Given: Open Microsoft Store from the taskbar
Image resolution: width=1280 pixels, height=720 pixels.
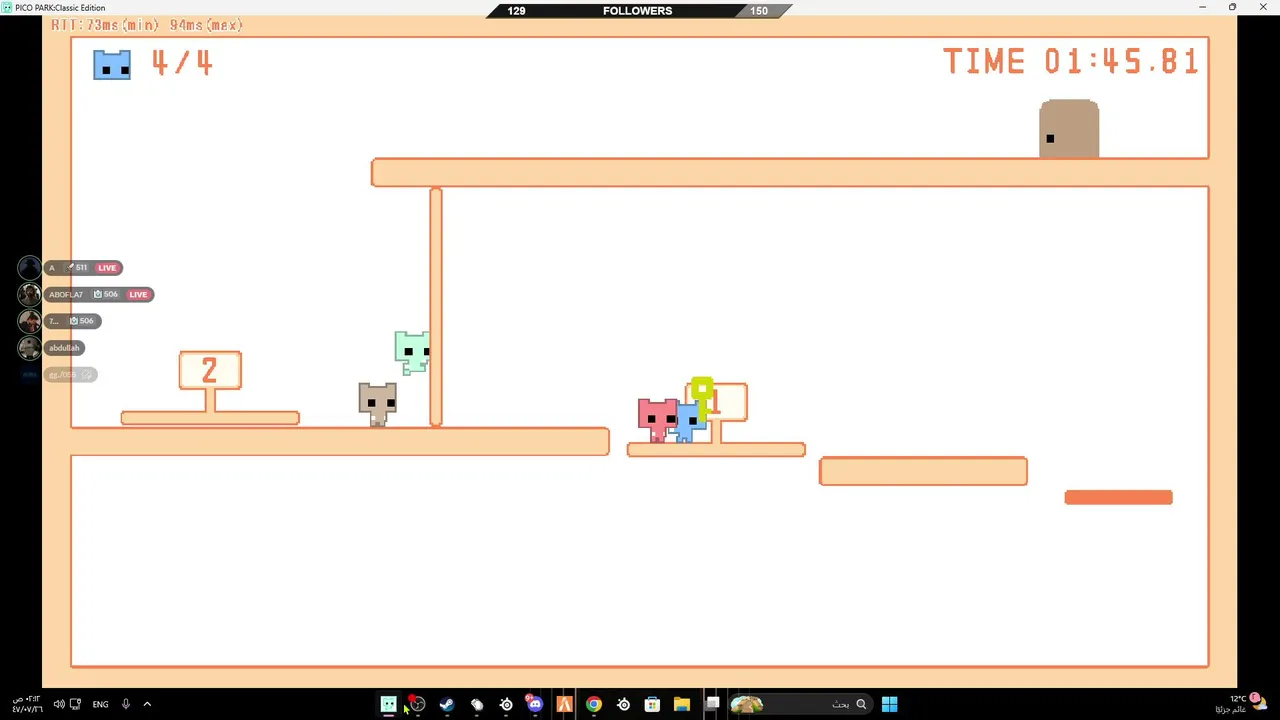Looking at the screenshot, I should coord(652,704).
